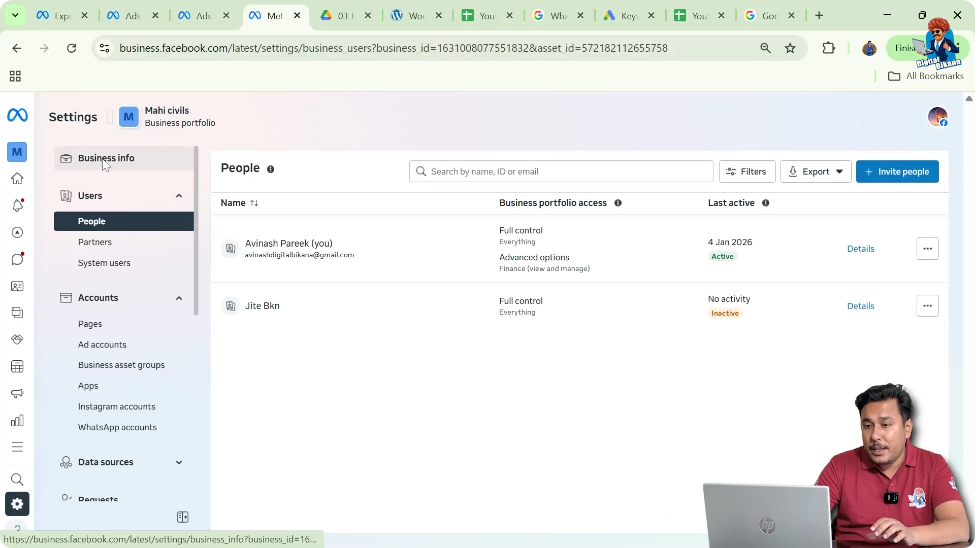This screenshot has height=548, width=978.
Task: Open the billing table icon in left rail
Action: [17, 366]
